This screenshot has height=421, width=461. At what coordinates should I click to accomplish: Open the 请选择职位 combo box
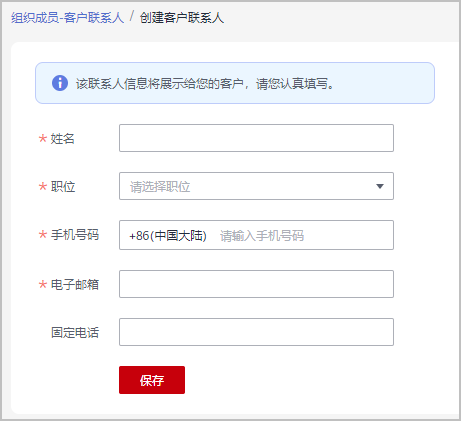tap(256, 186)
